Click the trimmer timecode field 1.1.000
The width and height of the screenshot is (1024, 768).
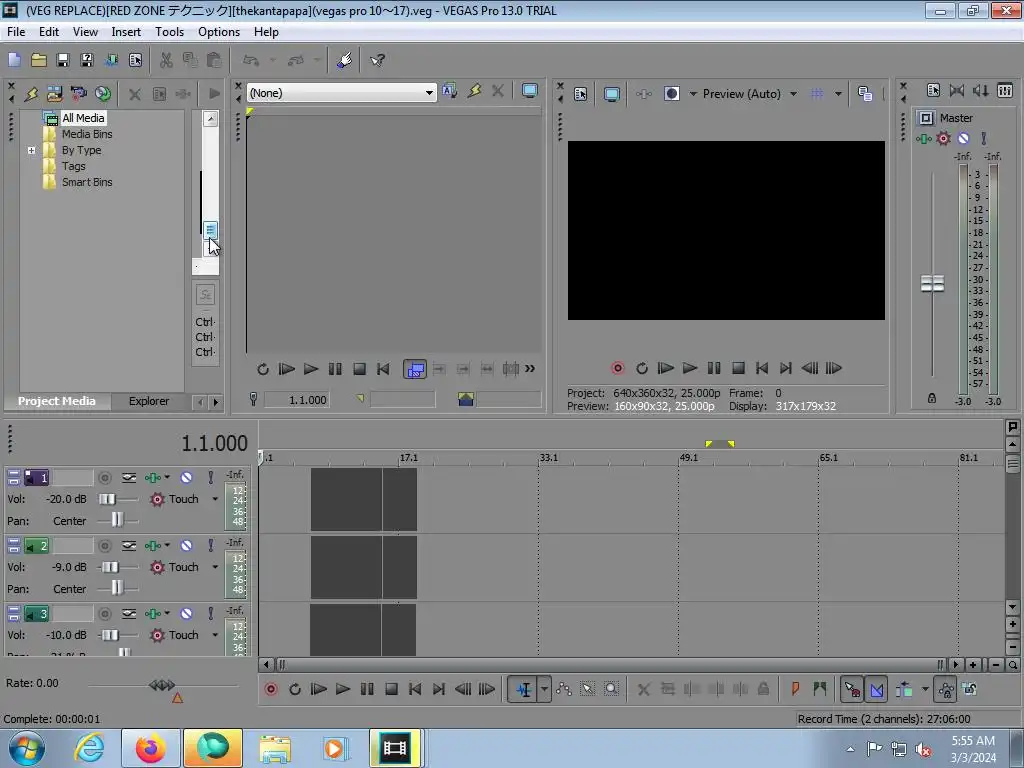297,400
